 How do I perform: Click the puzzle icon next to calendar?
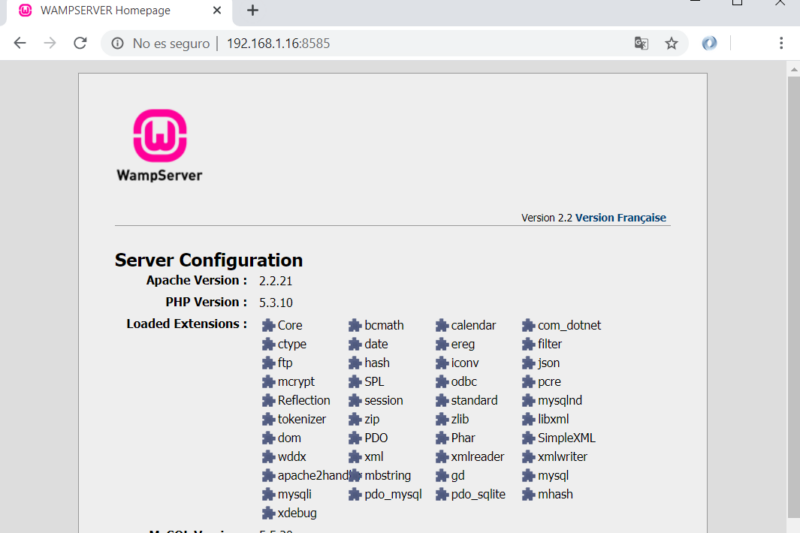pyautogui.click(x=442, y=325)
